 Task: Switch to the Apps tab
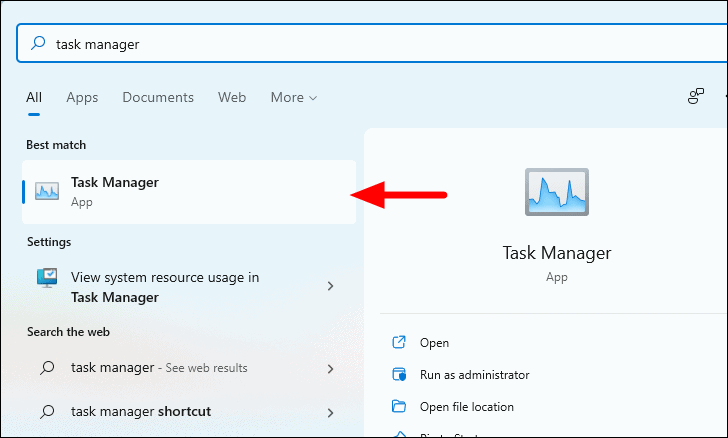82,98
